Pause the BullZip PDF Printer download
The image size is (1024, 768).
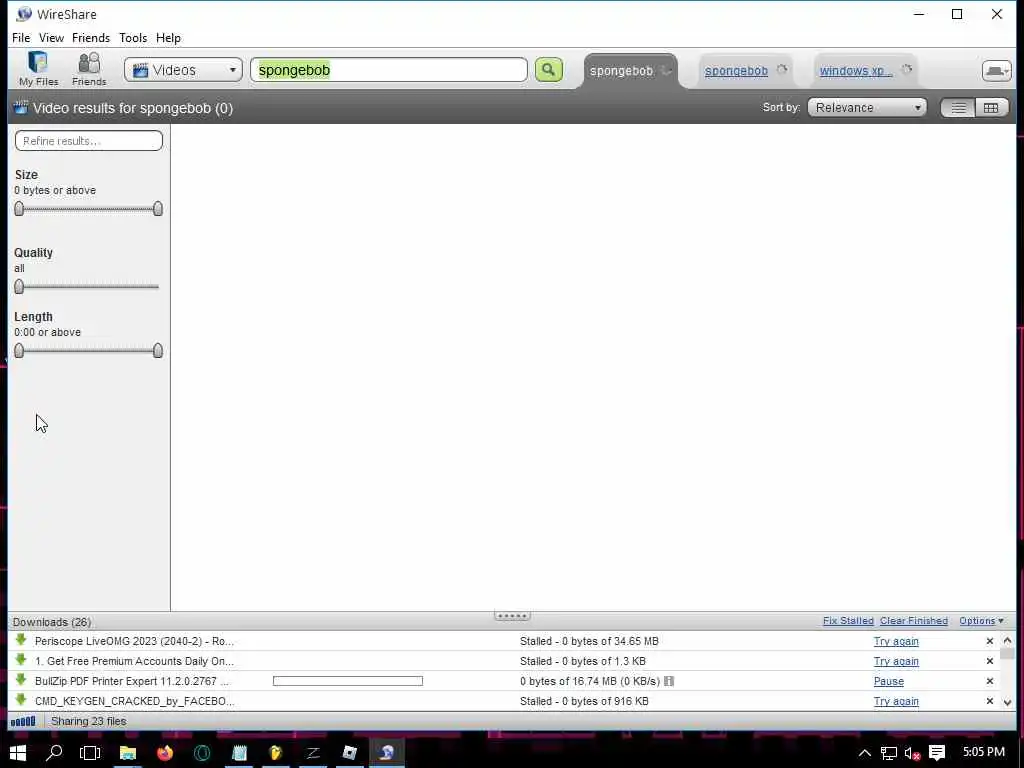tap(889, 681)
